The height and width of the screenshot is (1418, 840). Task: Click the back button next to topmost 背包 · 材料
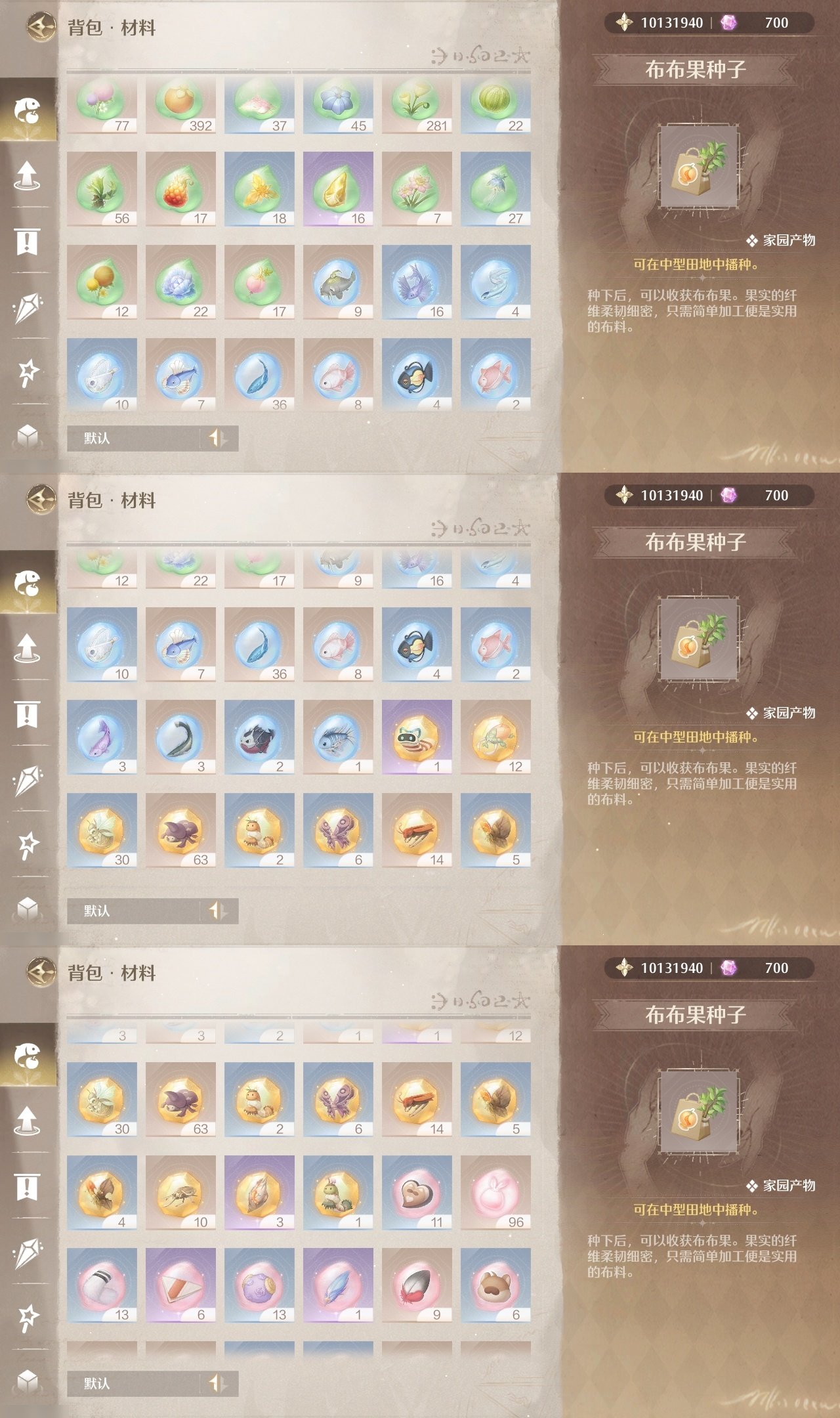click(x=41, y=27)
